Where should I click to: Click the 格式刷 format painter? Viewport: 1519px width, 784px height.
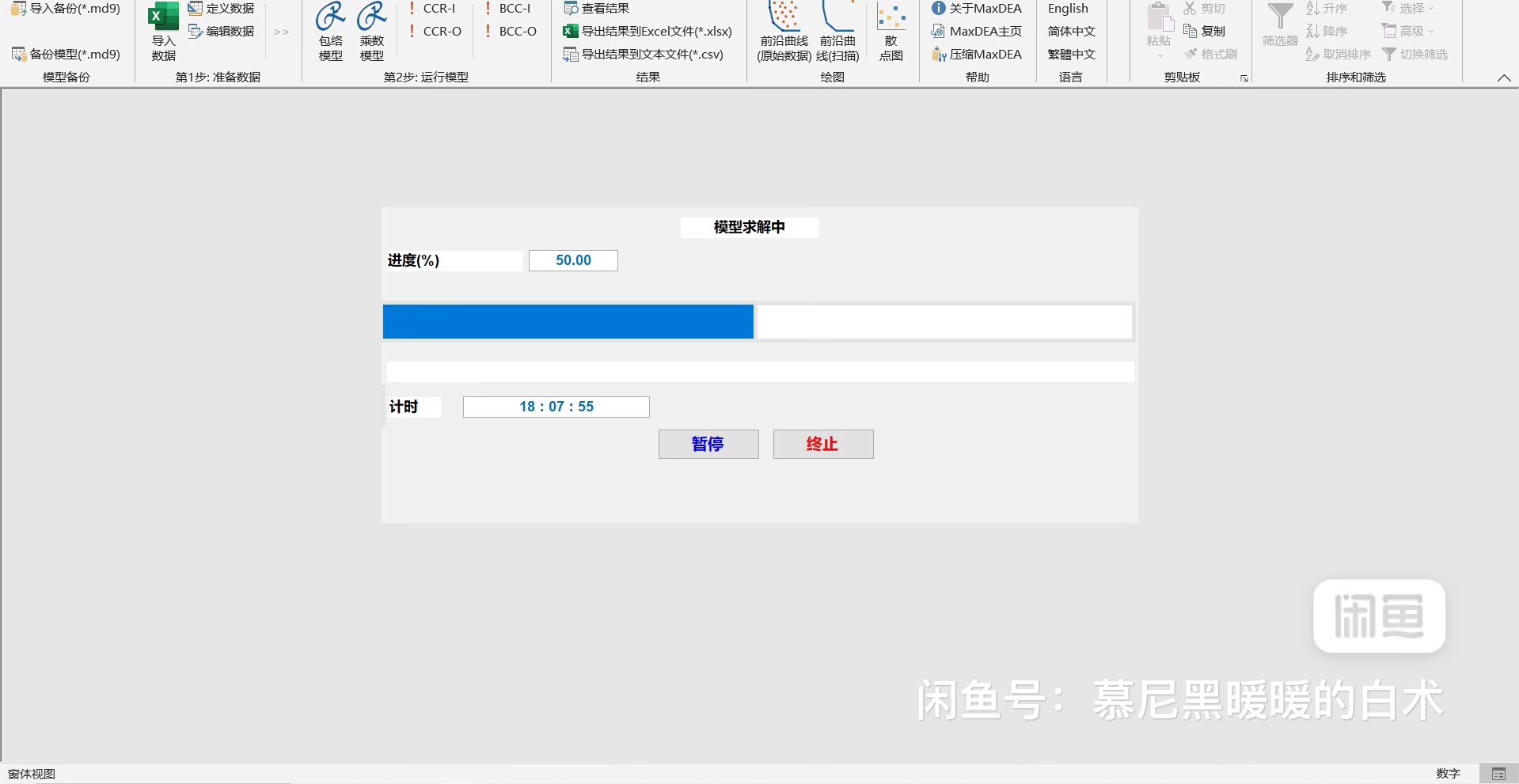click(x=1210, y=54)
